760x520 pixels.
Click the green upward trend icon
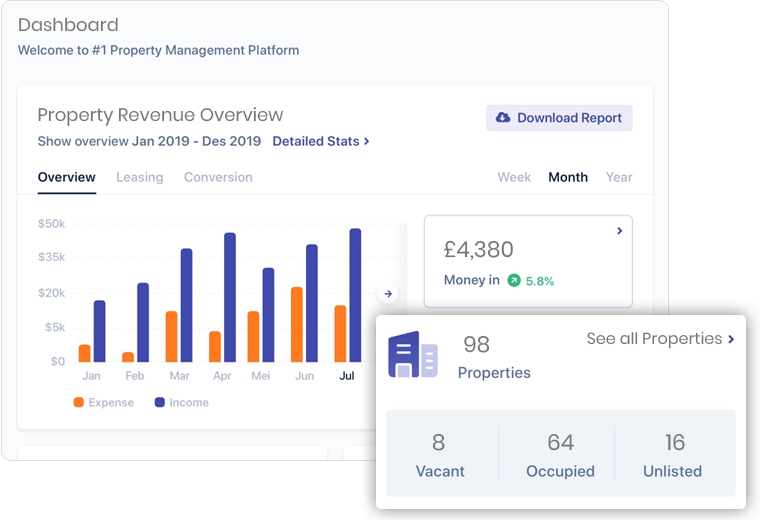point(514,280)
